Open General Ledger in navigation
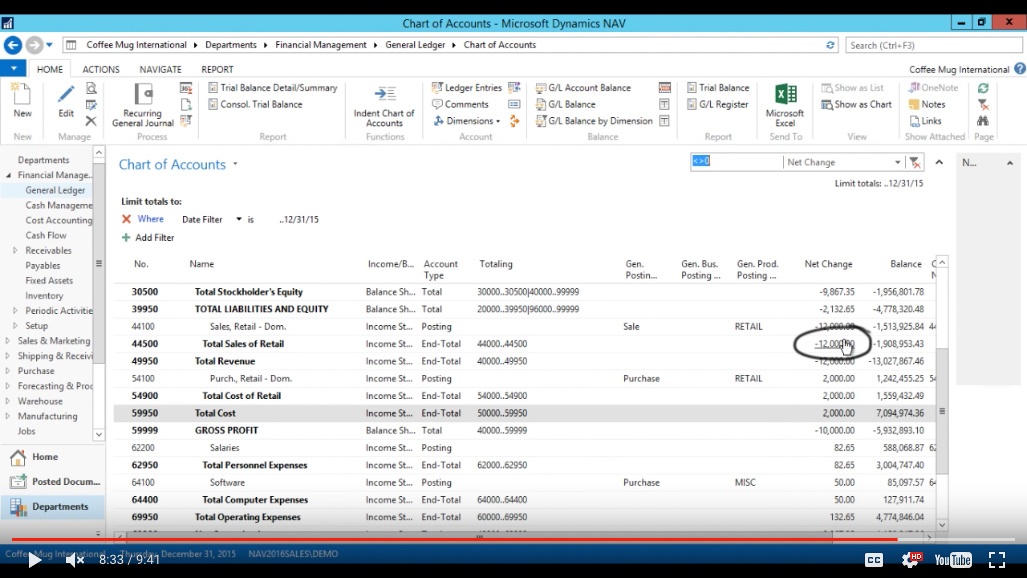 pos(55,190)
